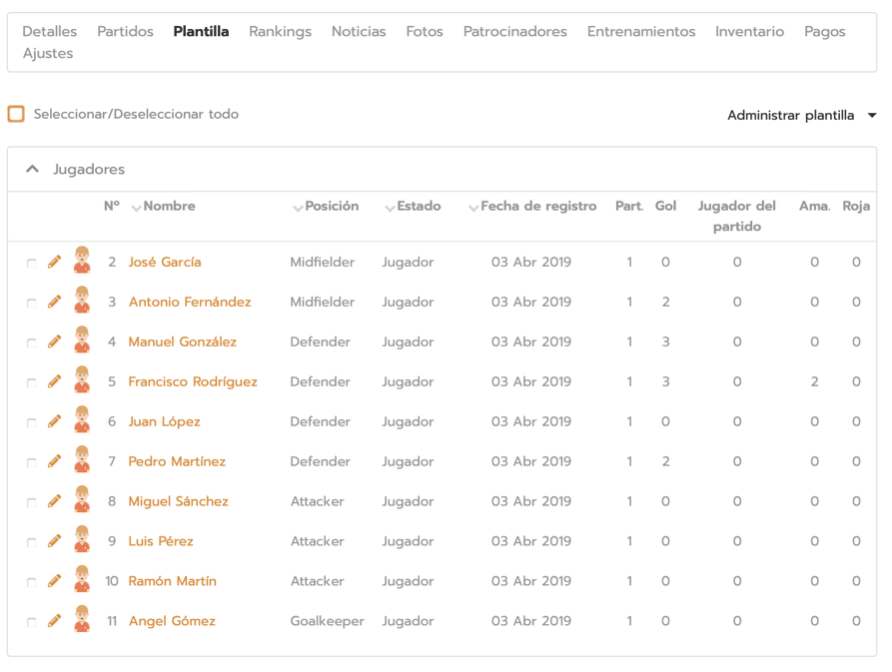
Task: Collapse the Jugadores section
Action: click(x=33, y=170)
